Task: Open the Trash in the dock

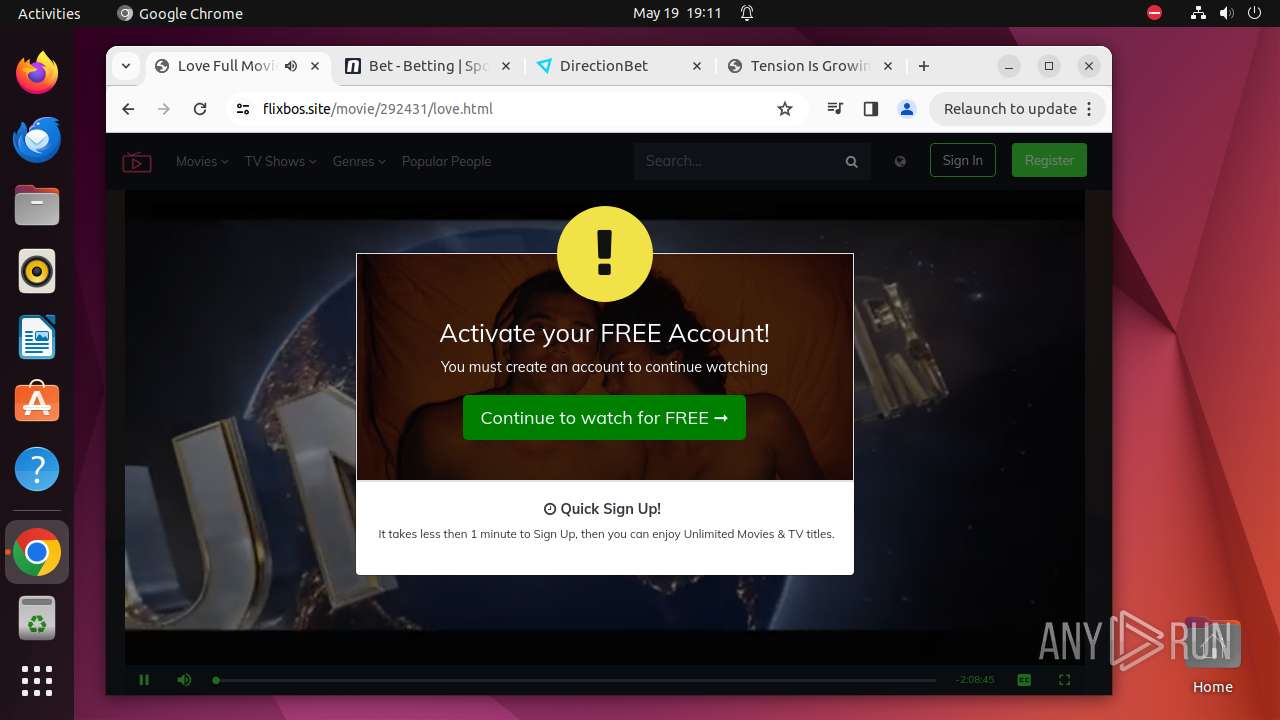Action: point(37,618)
